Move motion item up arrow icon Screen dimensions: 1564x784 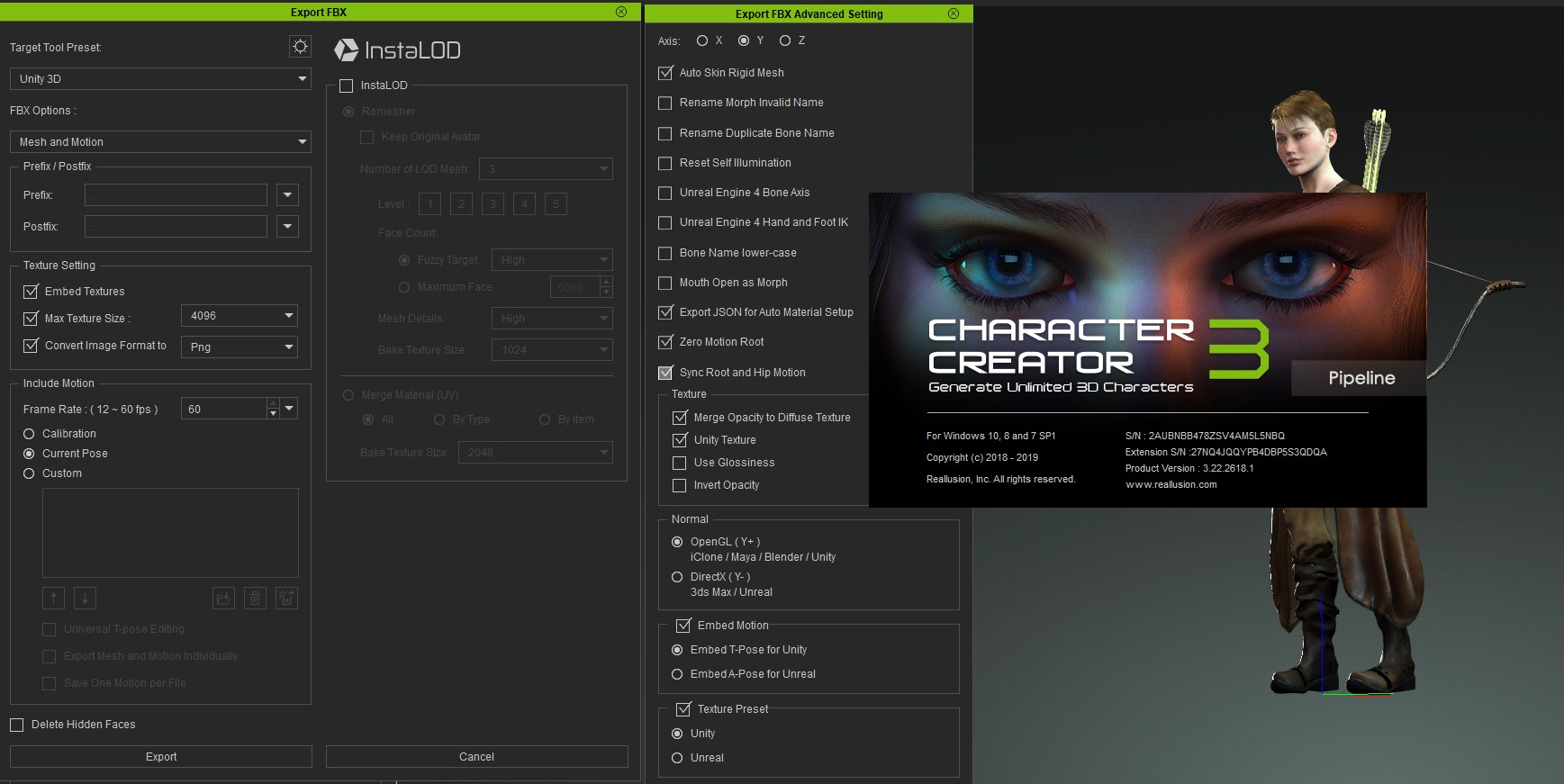pyautogui.click(x=54, y=598)
